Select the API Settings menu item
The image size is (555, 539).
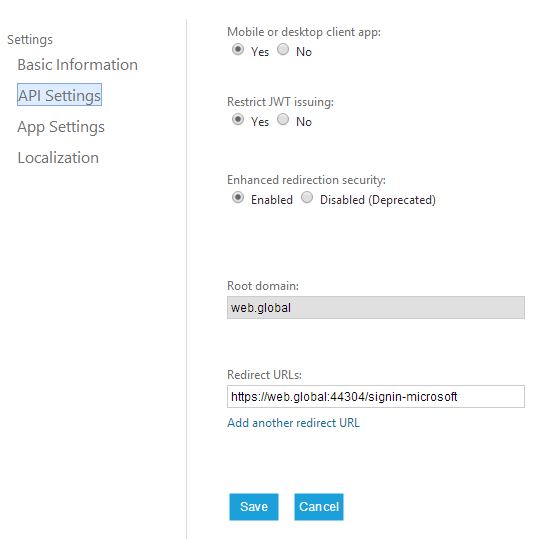point(59,95)
